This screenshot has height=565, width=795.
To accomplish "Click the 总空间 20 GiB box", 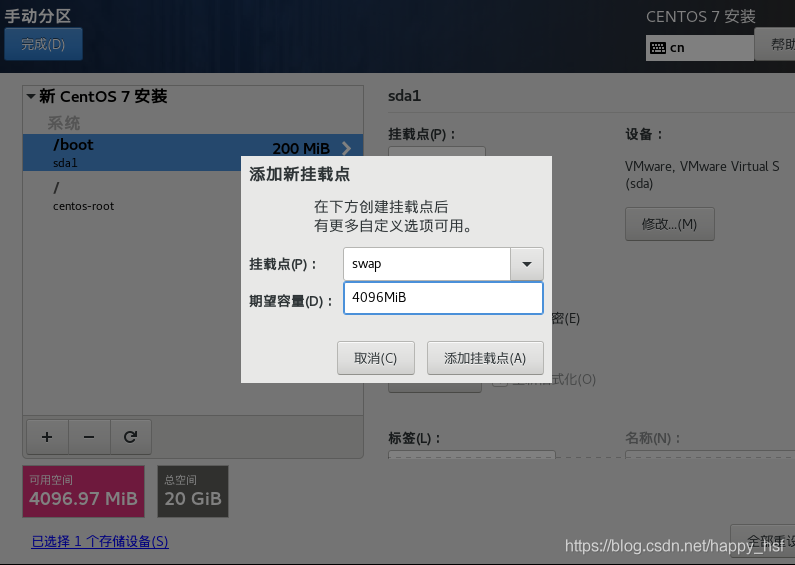I will point(193,491).
